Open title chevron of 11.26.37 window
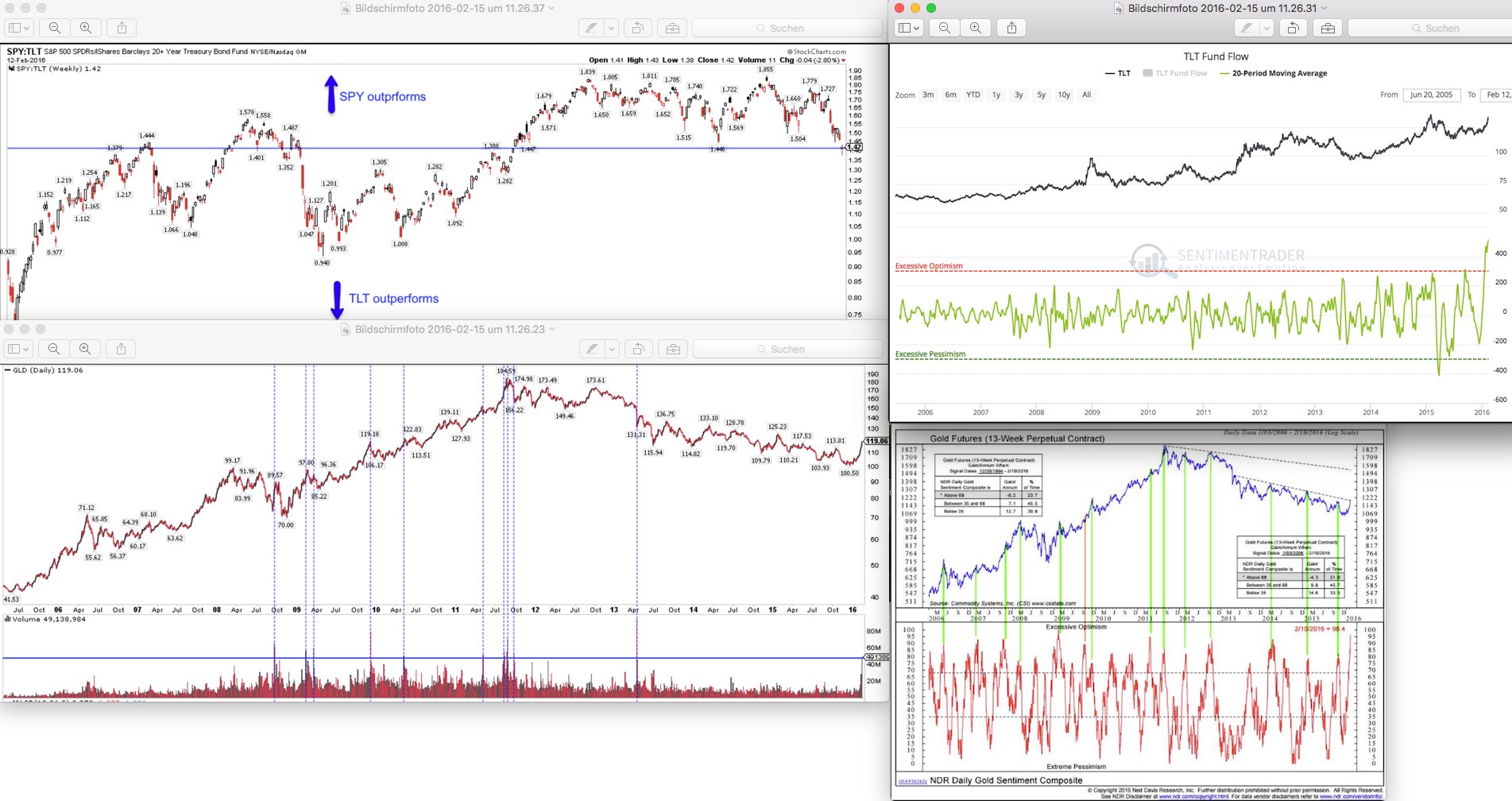This screenshot has width=1512, height=801. click(x=551, y=8)
